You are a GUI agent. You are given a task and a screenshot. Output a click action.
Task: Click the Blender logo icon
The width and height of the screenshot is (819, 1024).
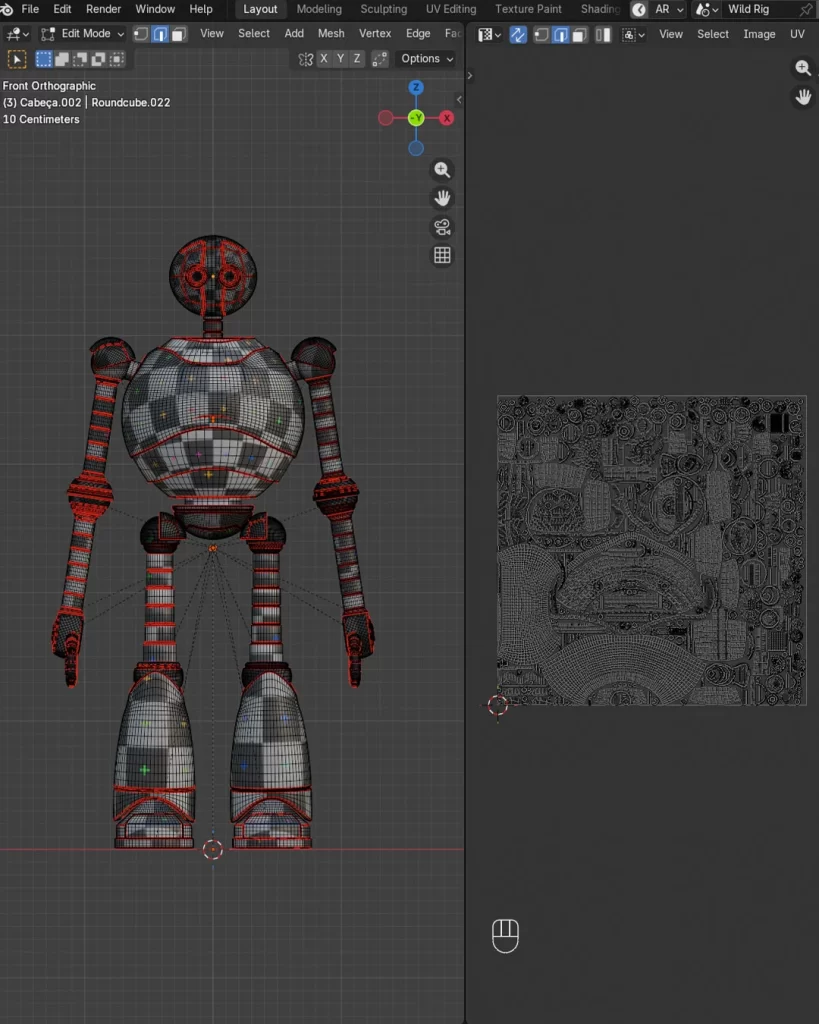pos(6,9)
